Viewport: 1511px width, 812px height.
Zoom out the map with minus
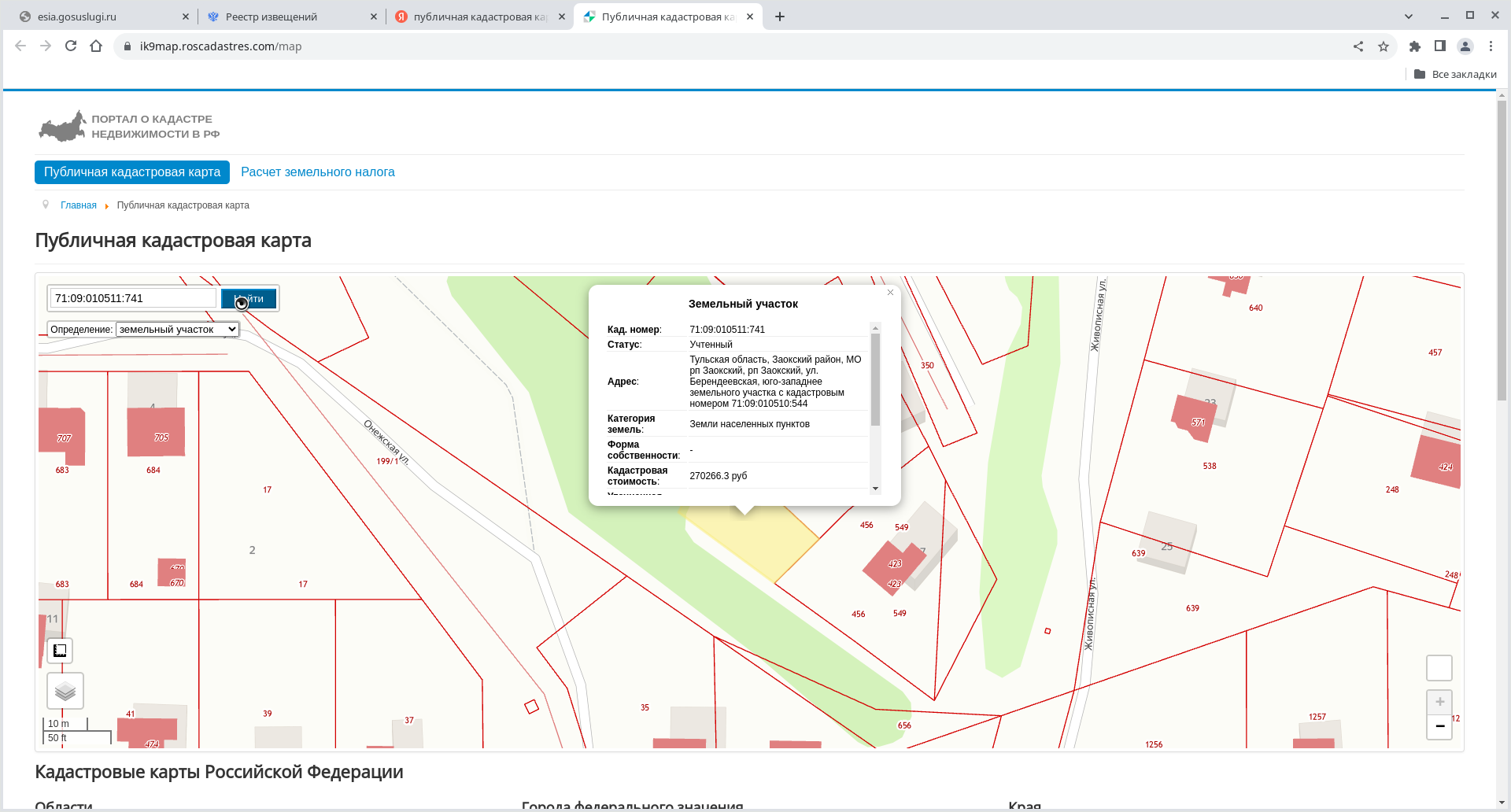[x=1439, y=726]
